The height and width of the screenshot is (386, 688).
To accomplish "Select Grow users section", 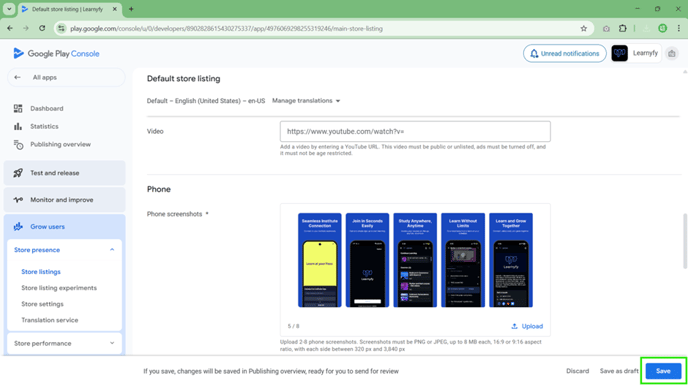I will click(64, 226).
